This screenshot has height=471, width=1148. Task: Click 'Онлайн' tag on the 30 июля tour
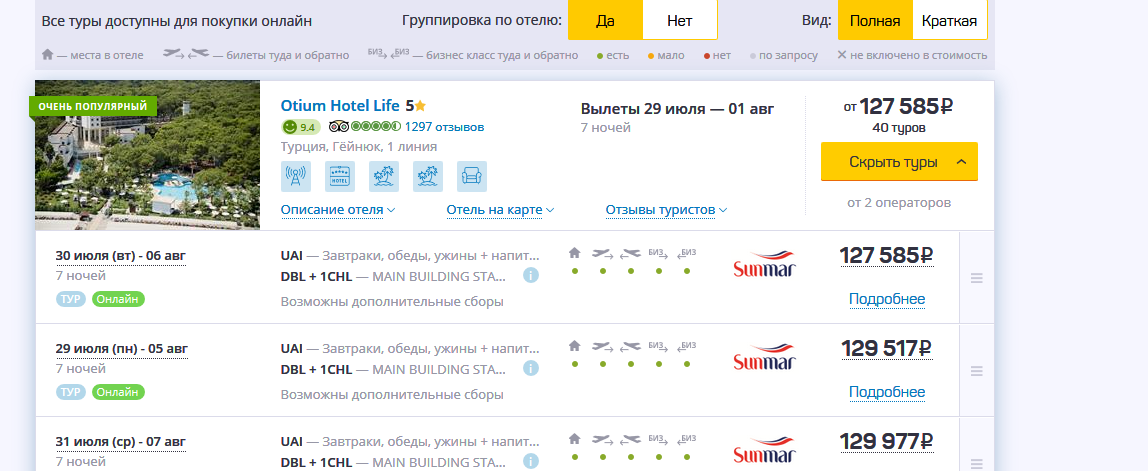[118, 299]
